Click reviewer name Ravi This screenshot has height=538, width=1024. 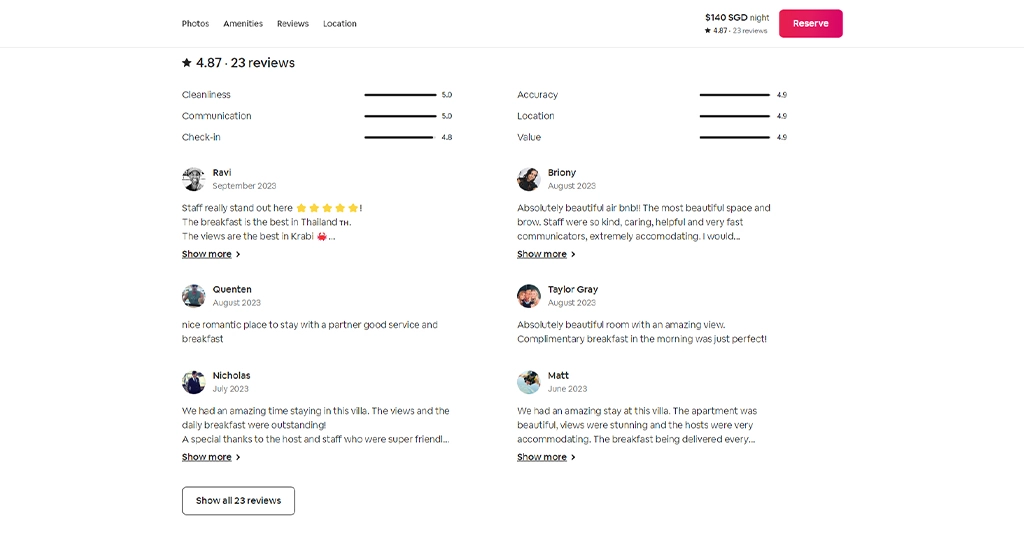222,172
